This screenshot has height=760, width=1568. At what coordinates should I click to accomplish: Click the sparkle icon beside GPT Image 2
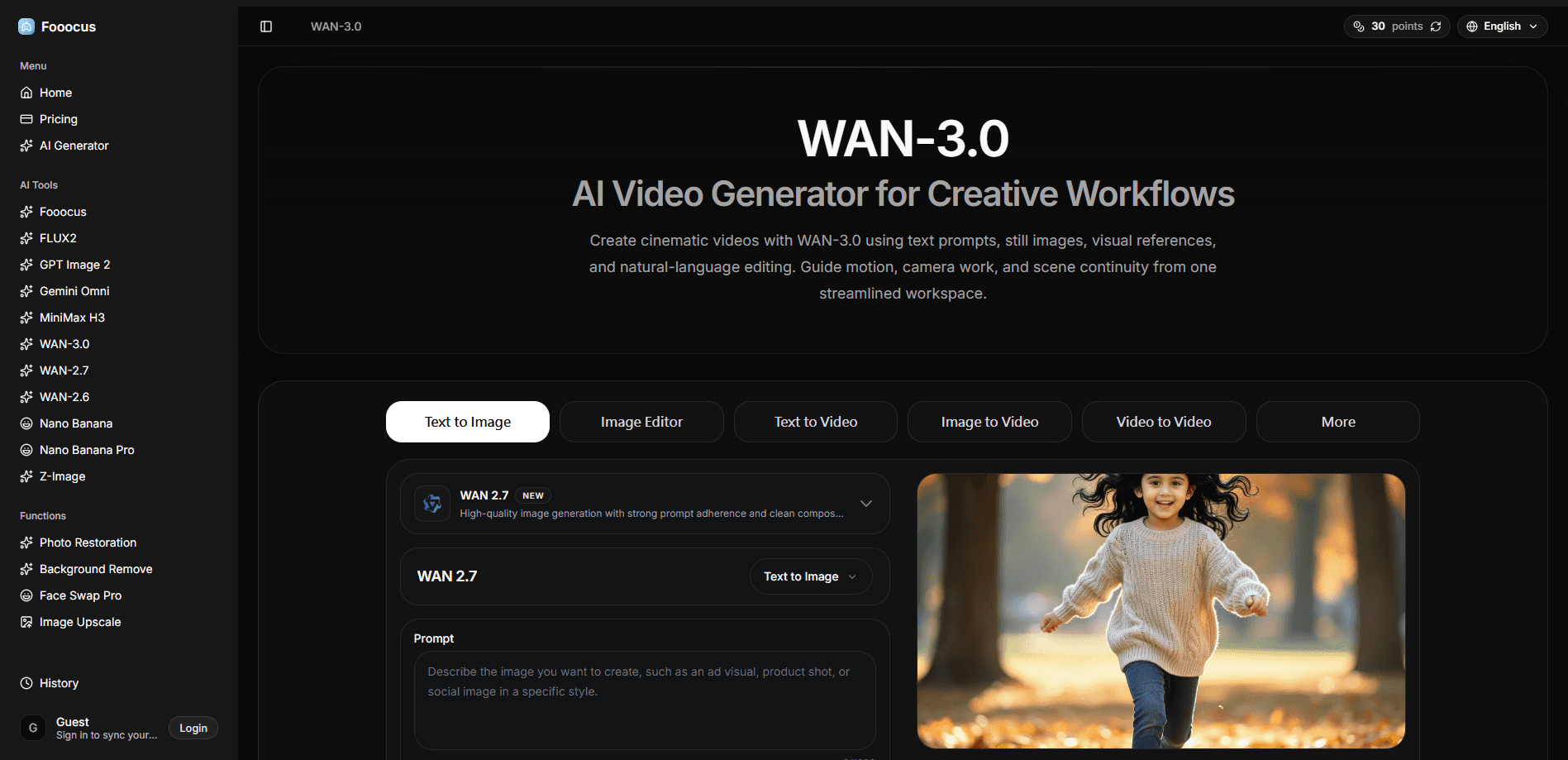tap(26, 265)
